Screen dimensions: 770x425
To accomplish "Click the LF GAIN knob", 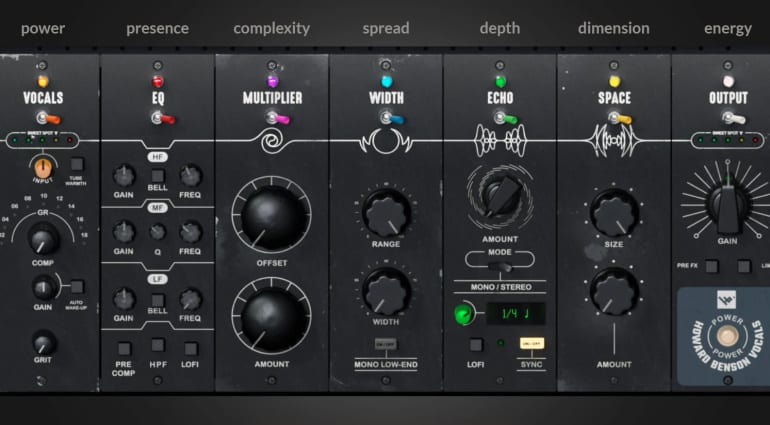I will pyautogui.click(x=124, y=299).
